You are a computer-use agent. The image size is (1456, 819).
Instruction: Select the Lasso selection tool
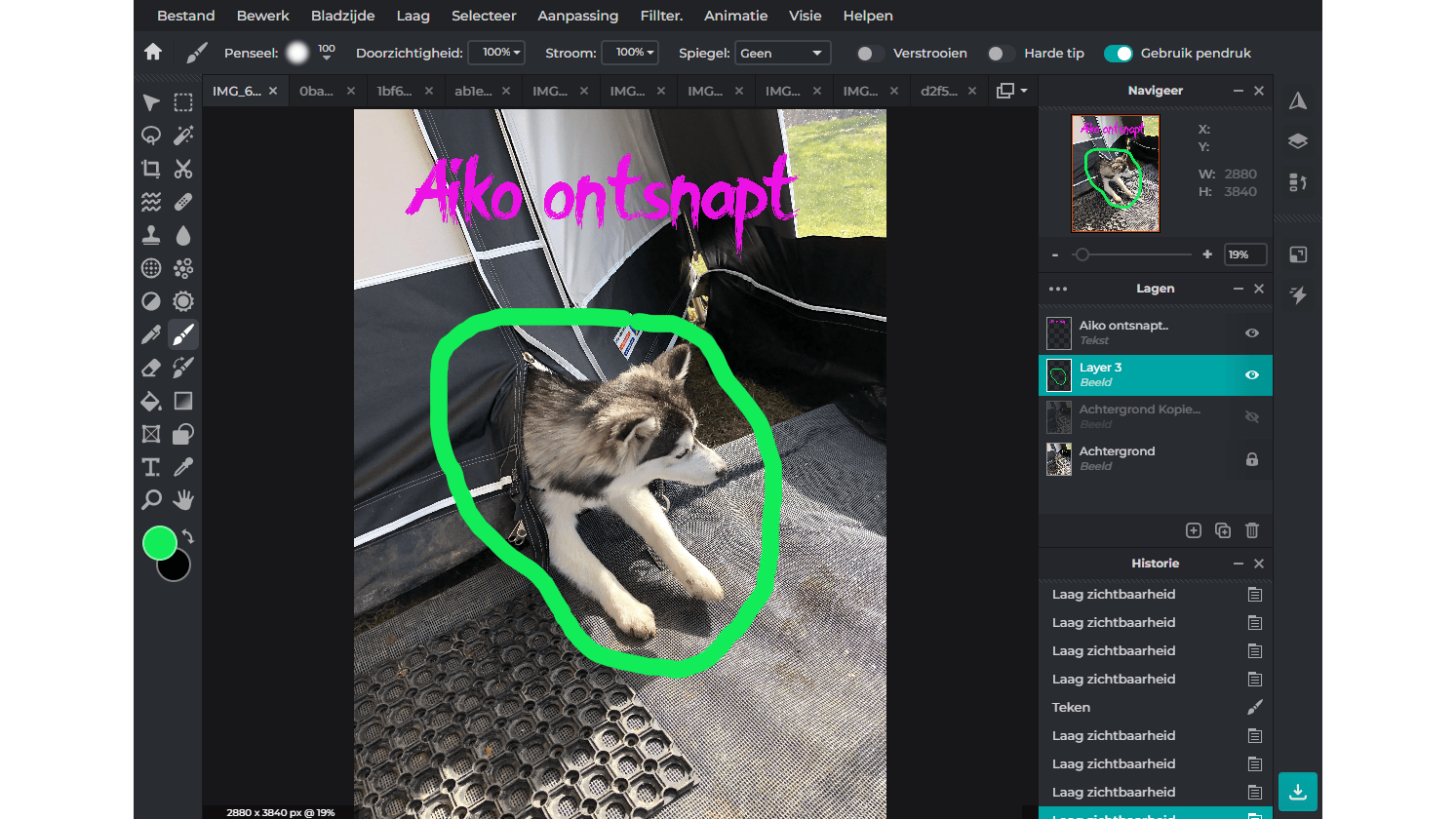point(151,136)
